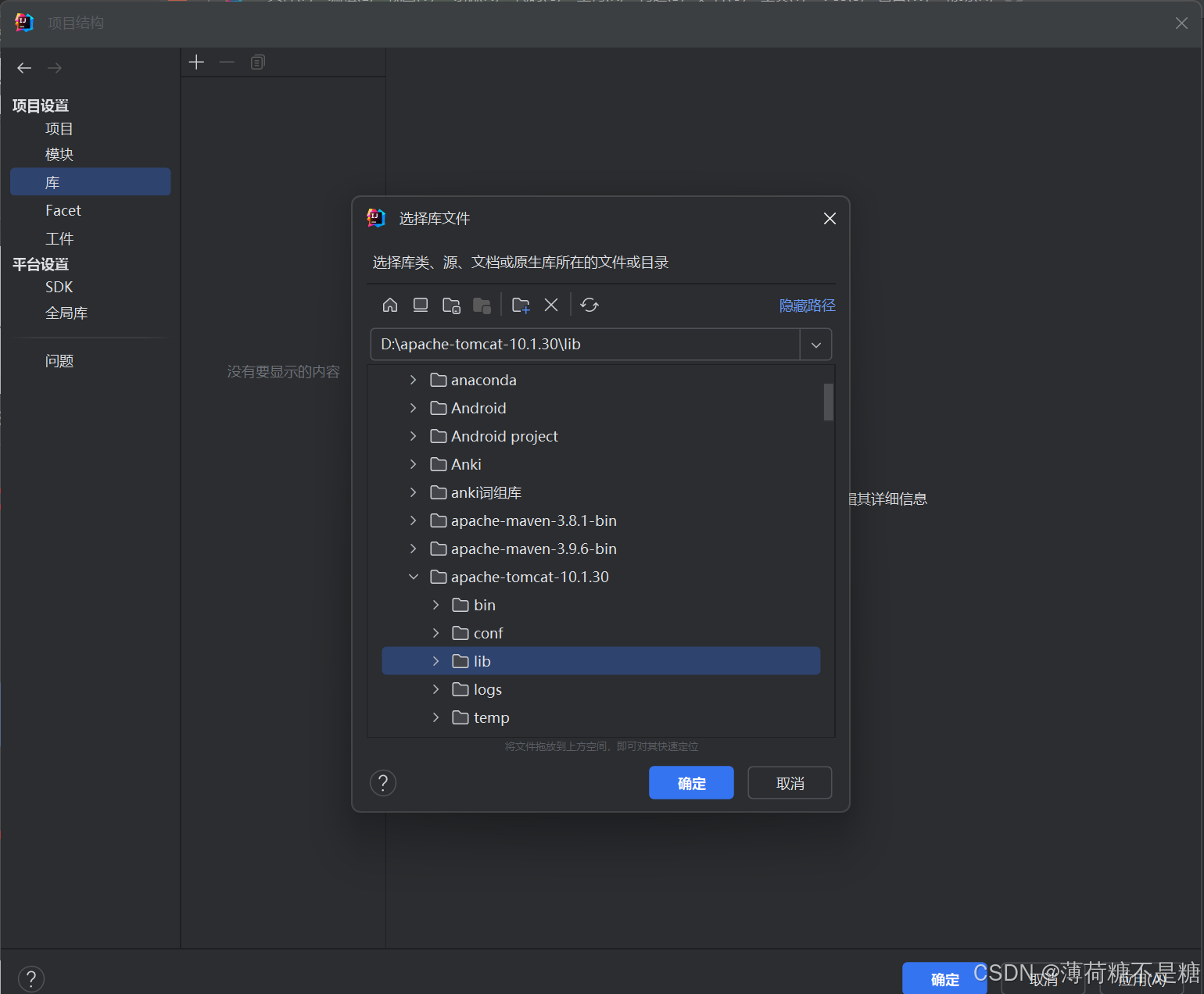Viewport: 1204px width, 994px height.
Task: Click the minus remove library icon
Action: (x=227, y=62)
